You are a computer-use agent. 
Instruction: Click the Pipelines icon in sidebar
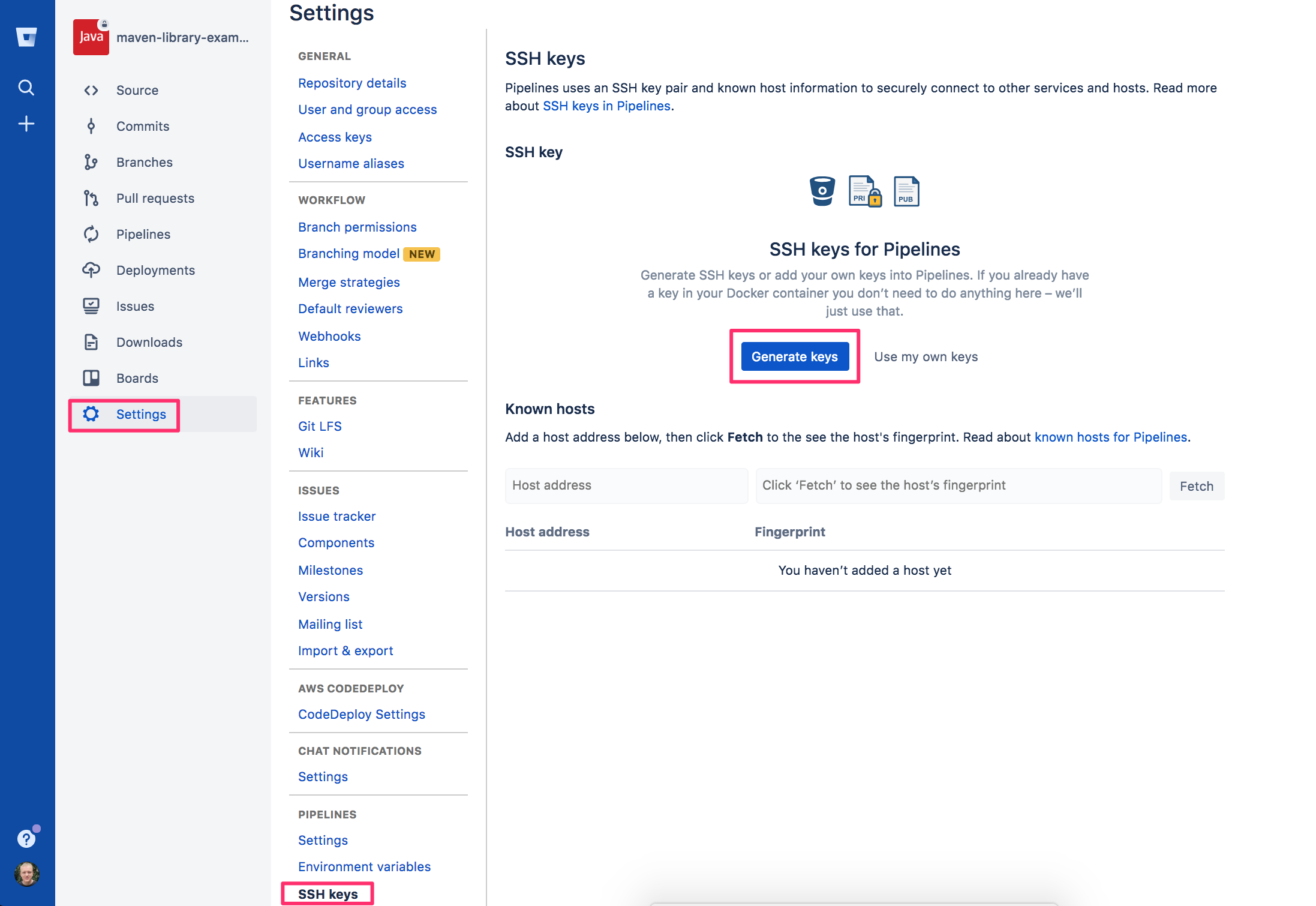(91, 234)
